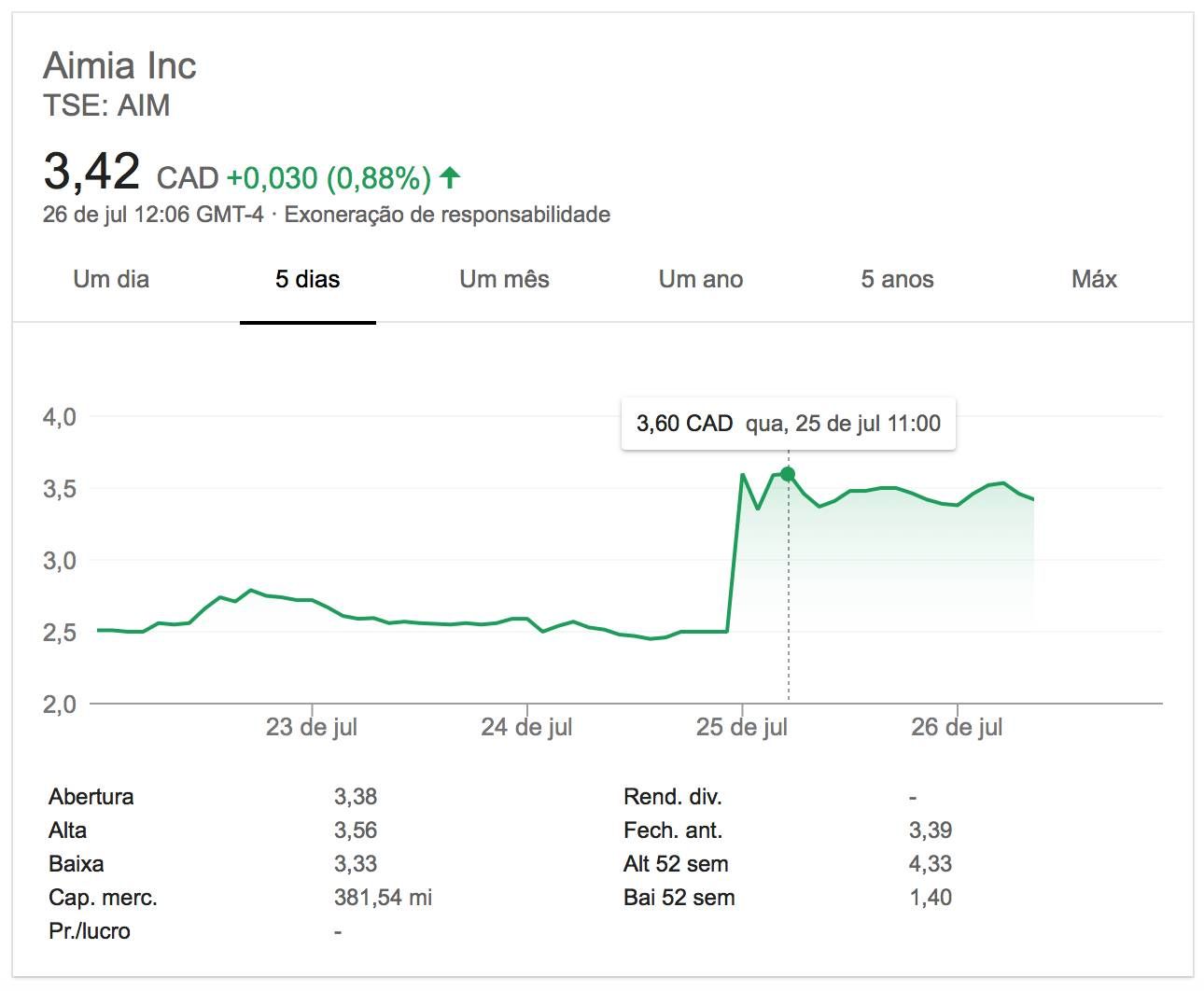Screen dimensions: 1204x991
Task: Click the CAD currency label beside price
Action: (x=188, y=177)
